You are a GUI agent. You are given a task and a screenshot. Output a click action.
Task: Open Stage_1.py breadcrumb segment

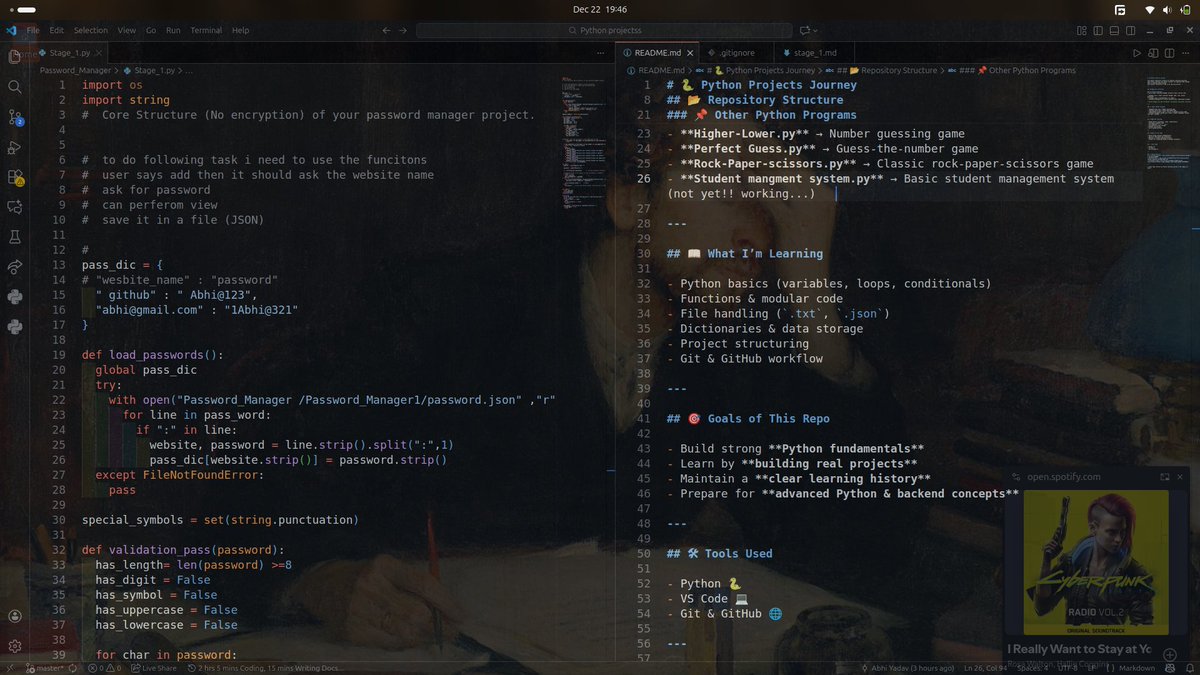[149, 71]
